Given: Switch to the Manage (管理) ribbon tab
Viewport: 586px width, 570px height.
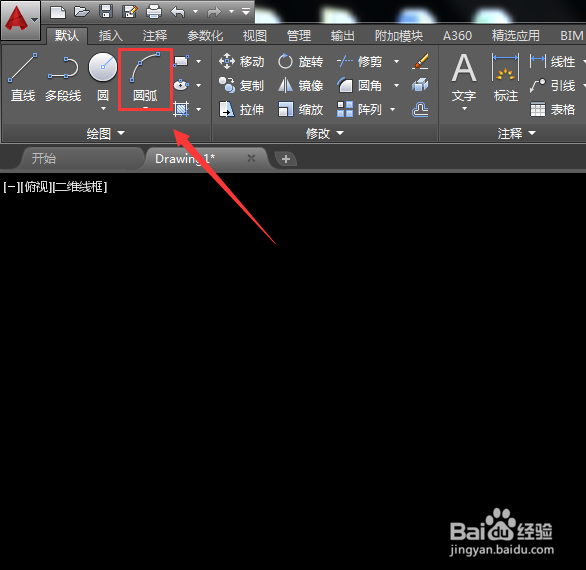Looking at the screenshot, I should tap(299, 36).
